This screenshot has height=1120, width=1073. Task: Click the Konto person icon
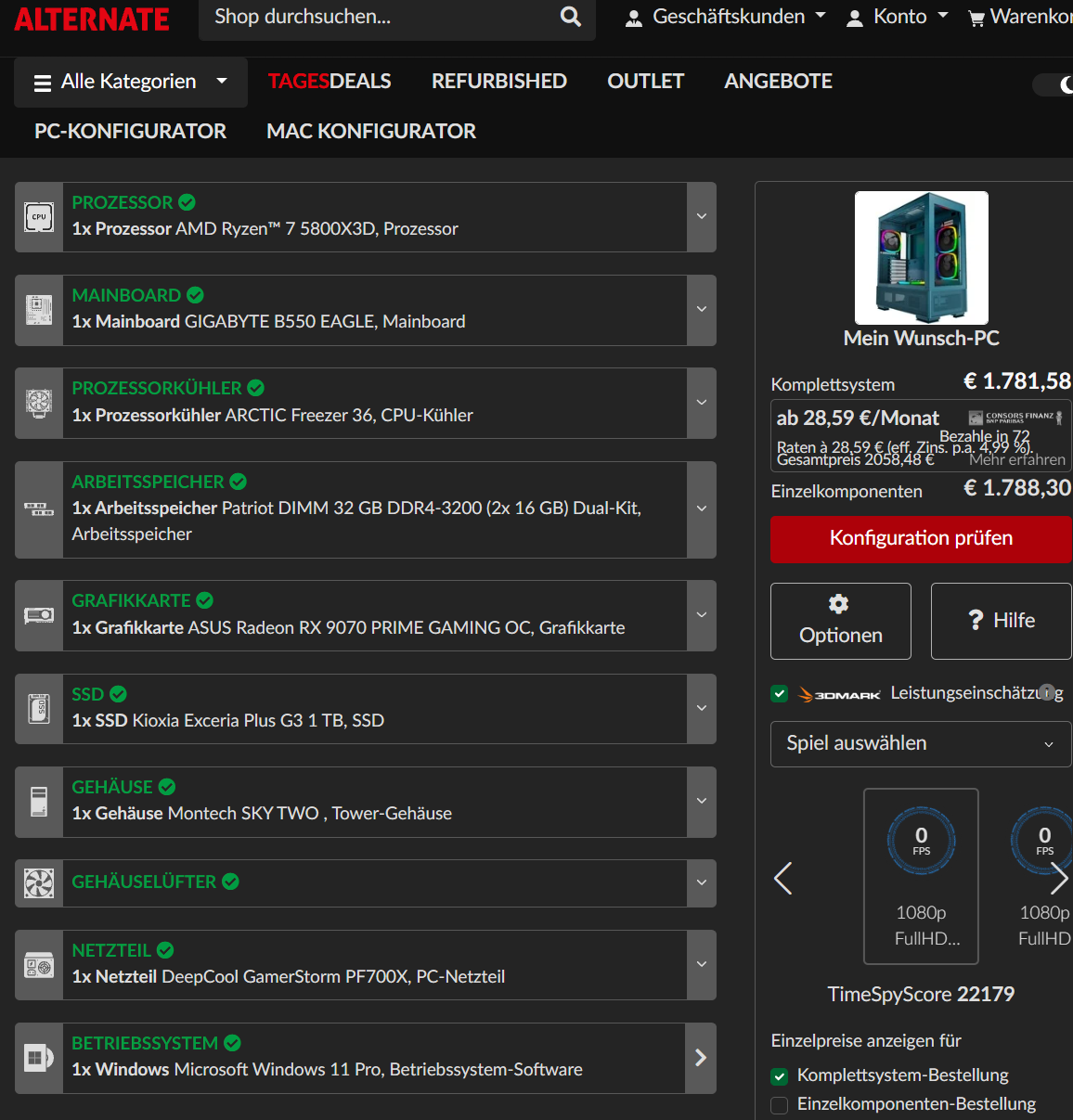click(x=855, y=18)
